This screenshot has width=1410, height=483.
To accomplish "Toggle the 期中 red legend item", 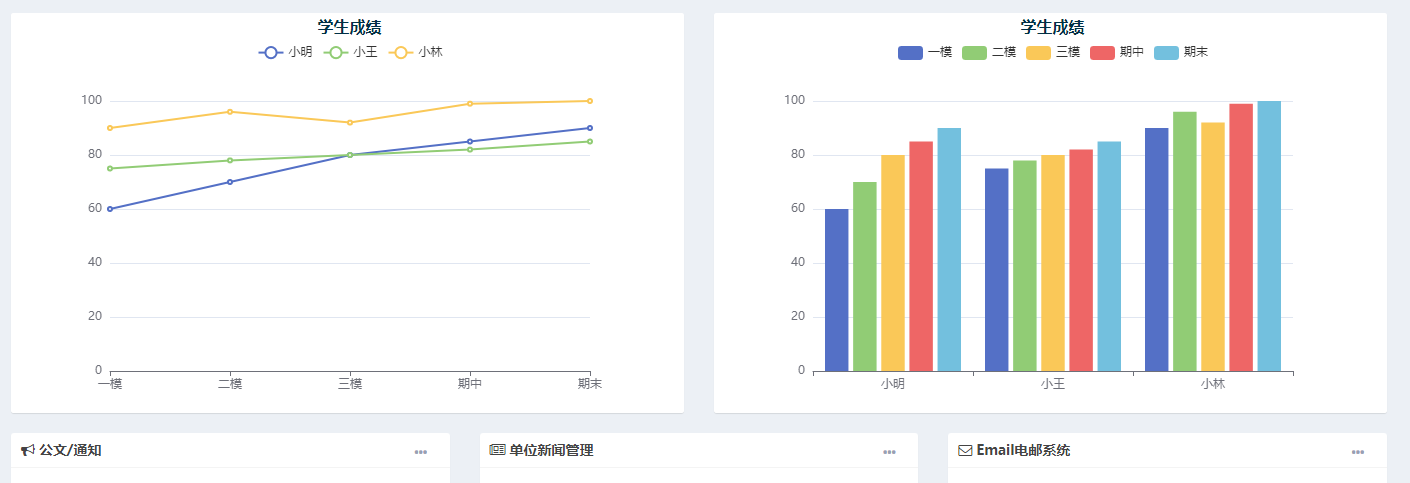I will [1117, 52].
